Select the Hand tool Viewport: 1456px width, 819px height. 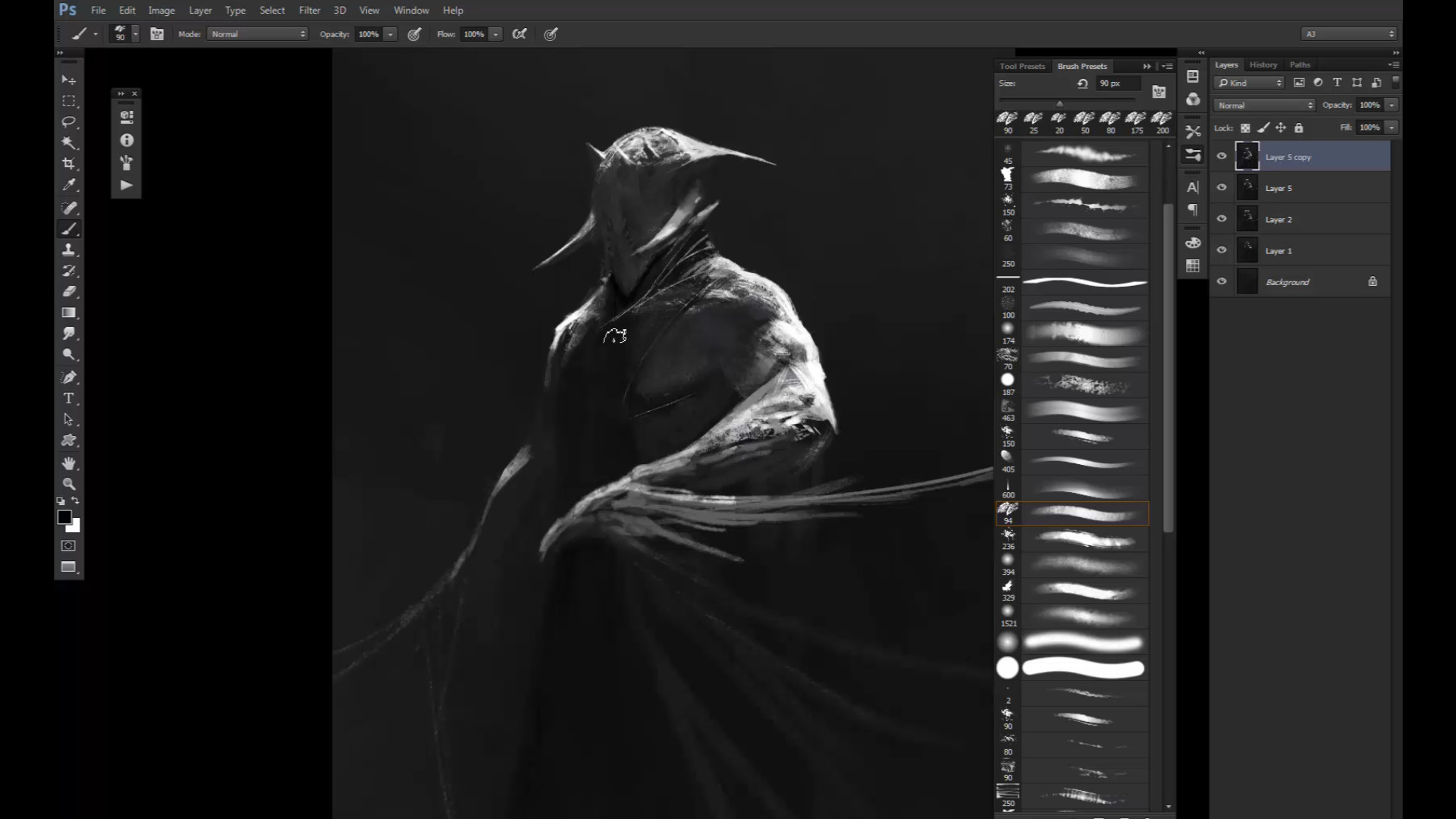point(69,463)
